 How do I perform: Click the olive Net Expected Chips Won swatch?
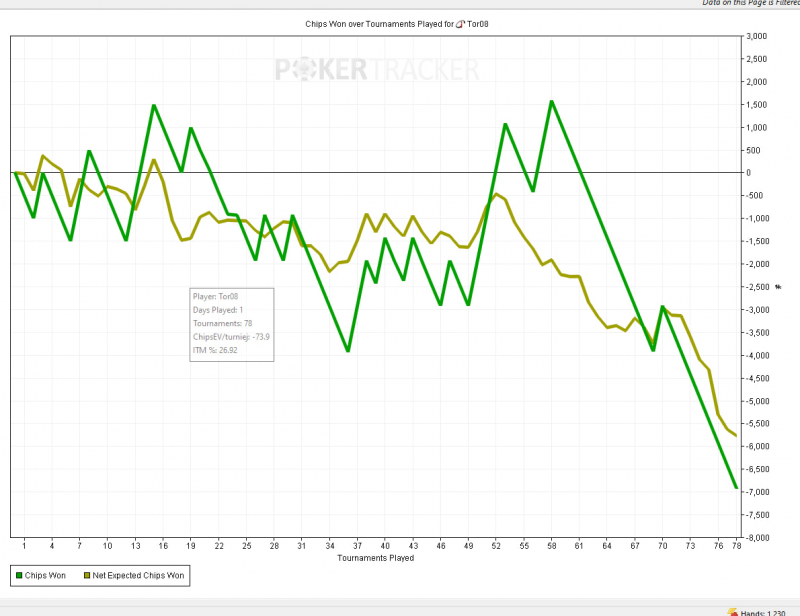[x=88, y=576]
